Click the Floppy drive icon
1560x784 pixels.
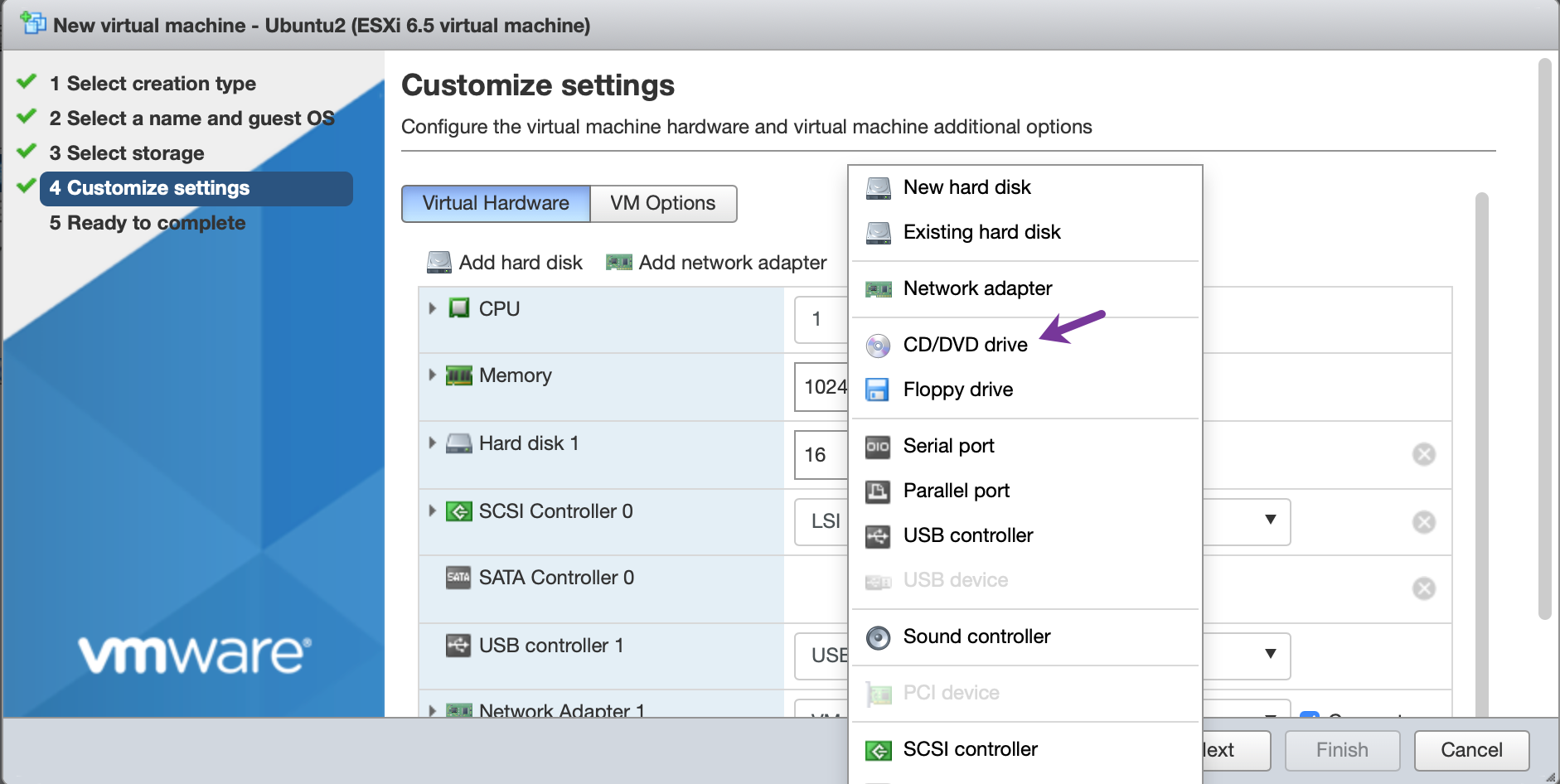(877, 390)
